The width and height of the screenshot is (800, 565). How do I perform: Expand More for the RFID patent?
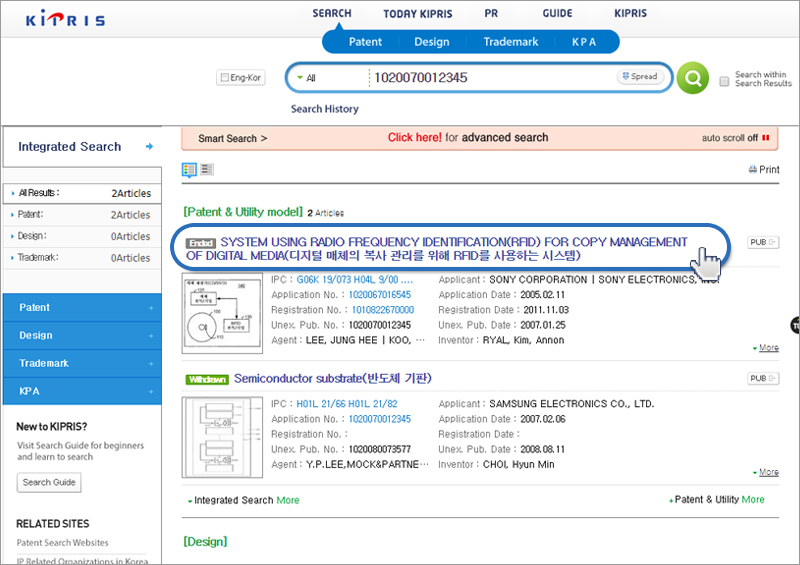click(x=766, y=348)
